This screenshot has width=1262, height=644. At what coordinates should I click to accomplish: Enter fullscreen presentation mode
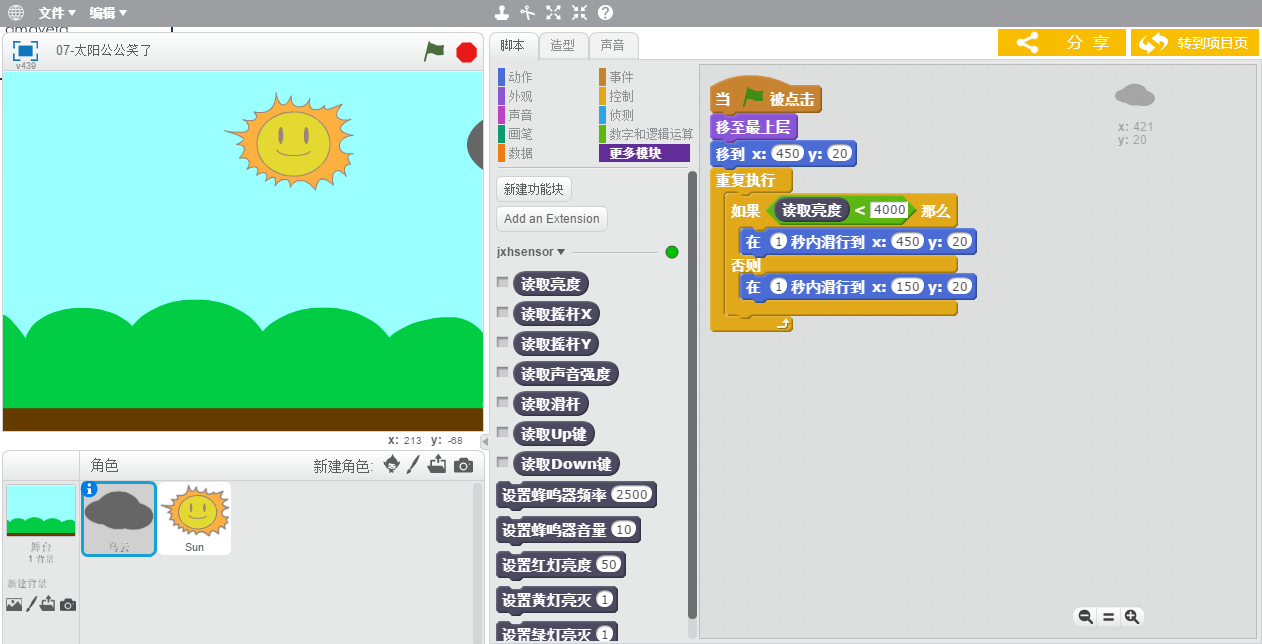coord(25,51)
